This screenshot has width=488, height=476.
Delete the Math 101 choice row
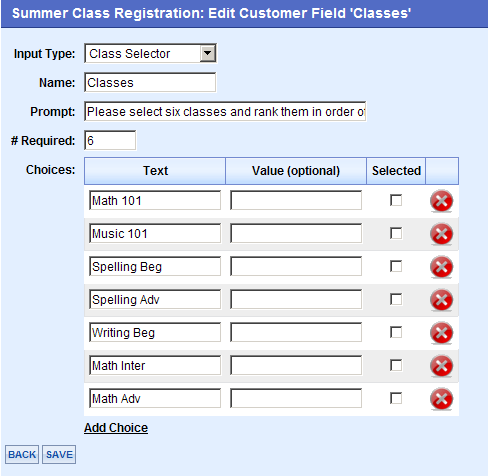[x=441, y=201]
